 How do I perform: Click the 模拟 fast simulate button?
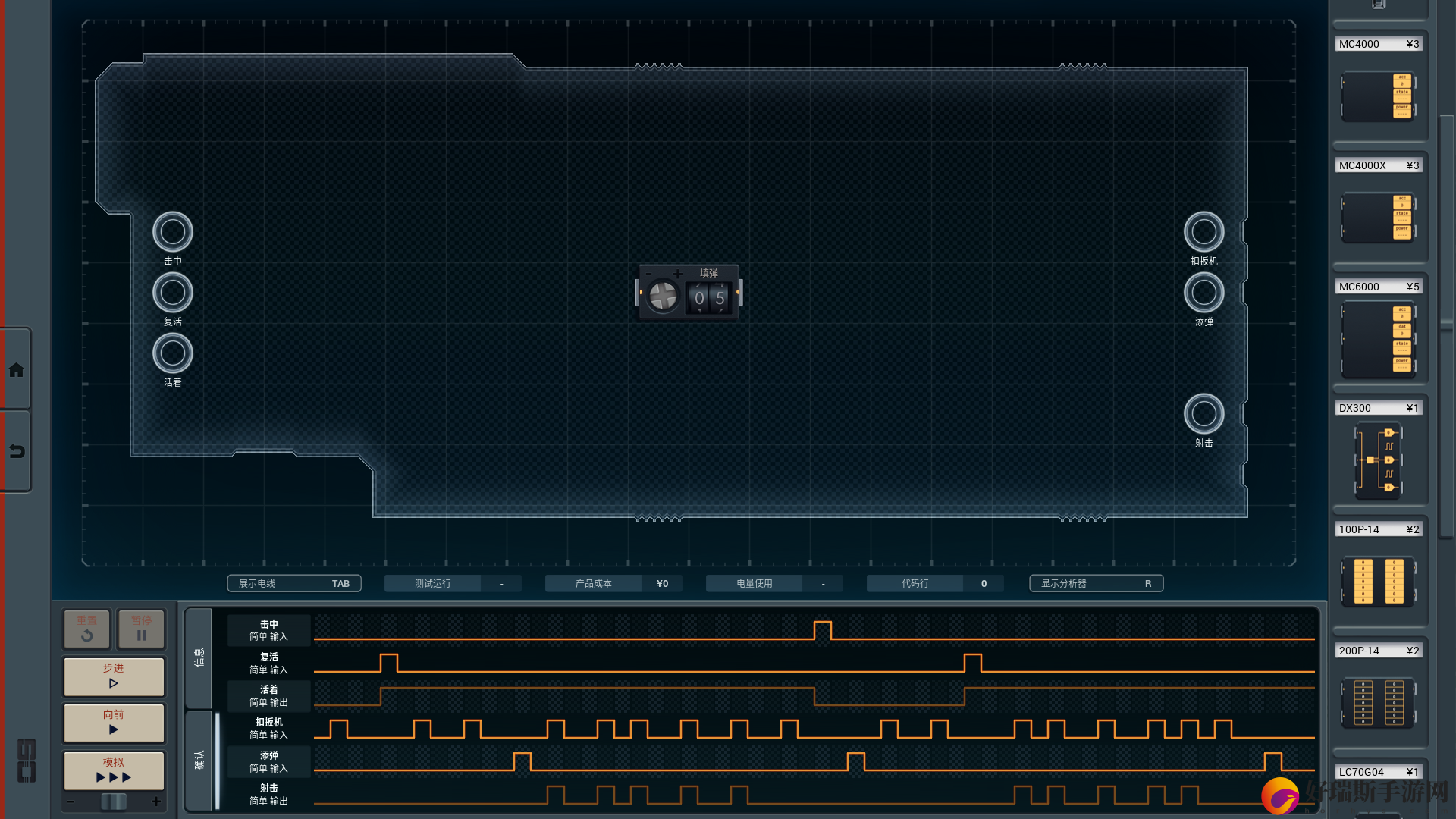pyautogui.click(x=114, y=770)
